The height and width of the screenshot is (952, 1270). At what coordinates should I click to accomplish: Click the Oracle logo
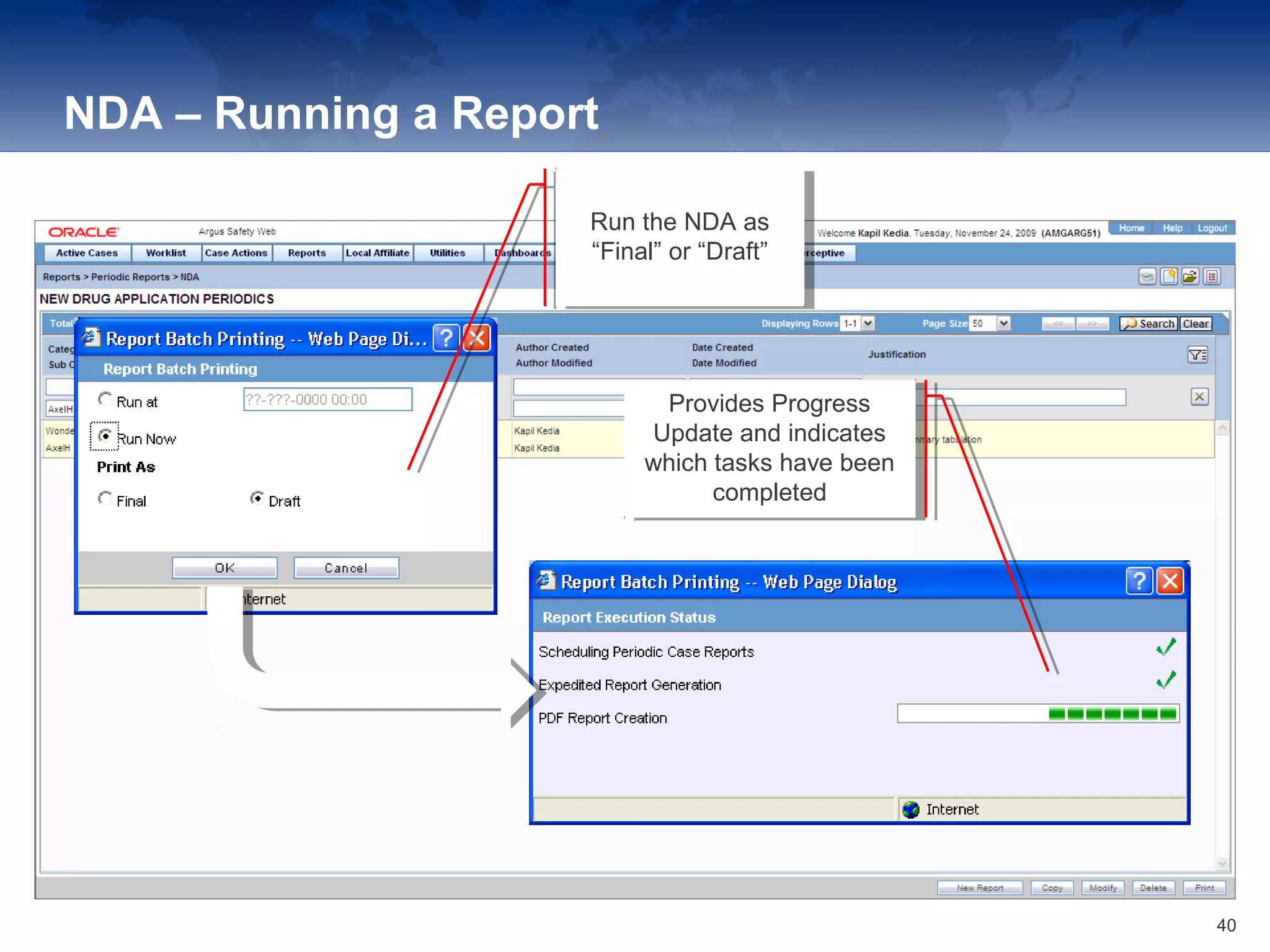coord(84,232)
